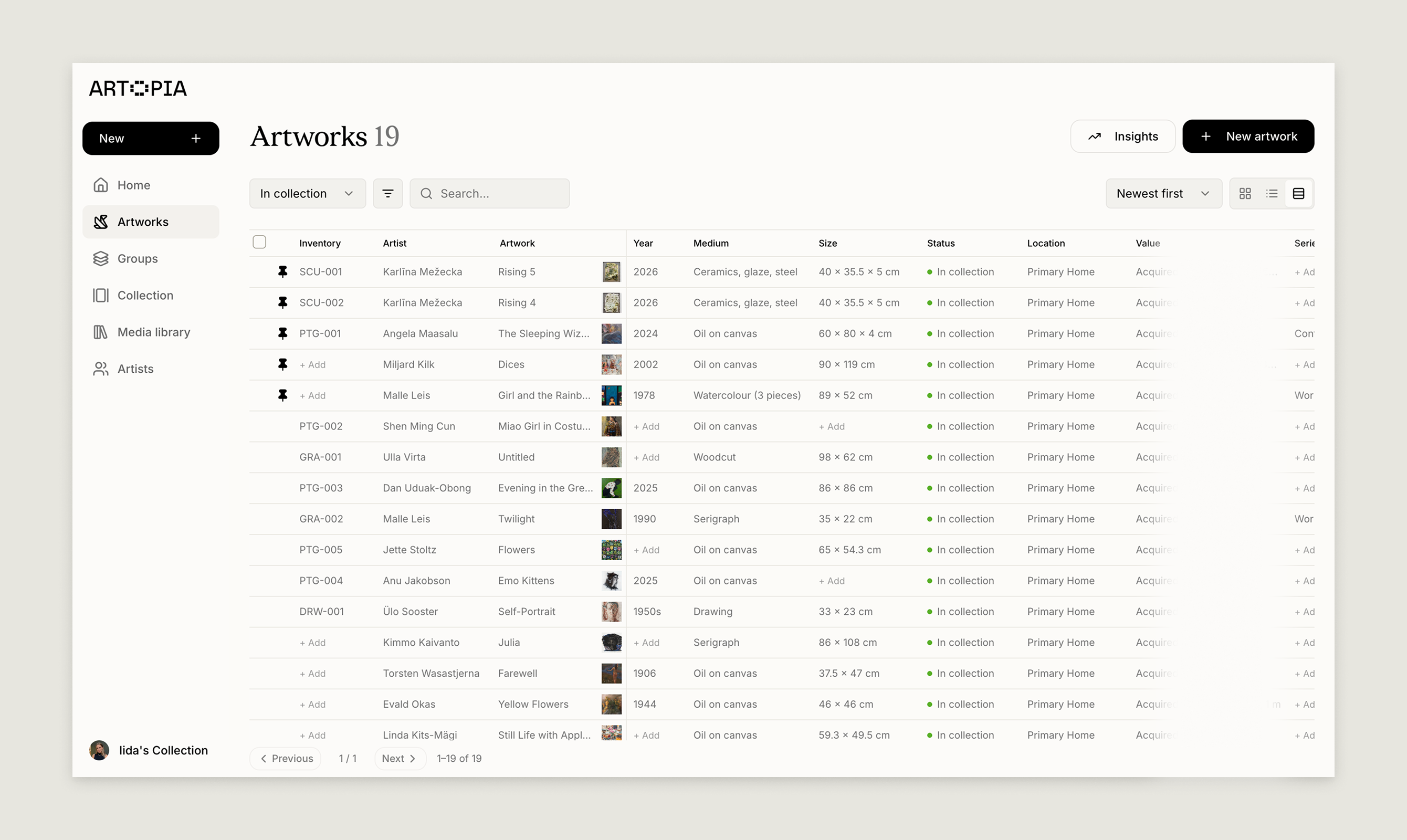This screenshot has height=840, width=1407.
Task: Go to Next page
Action: (400, 759)
